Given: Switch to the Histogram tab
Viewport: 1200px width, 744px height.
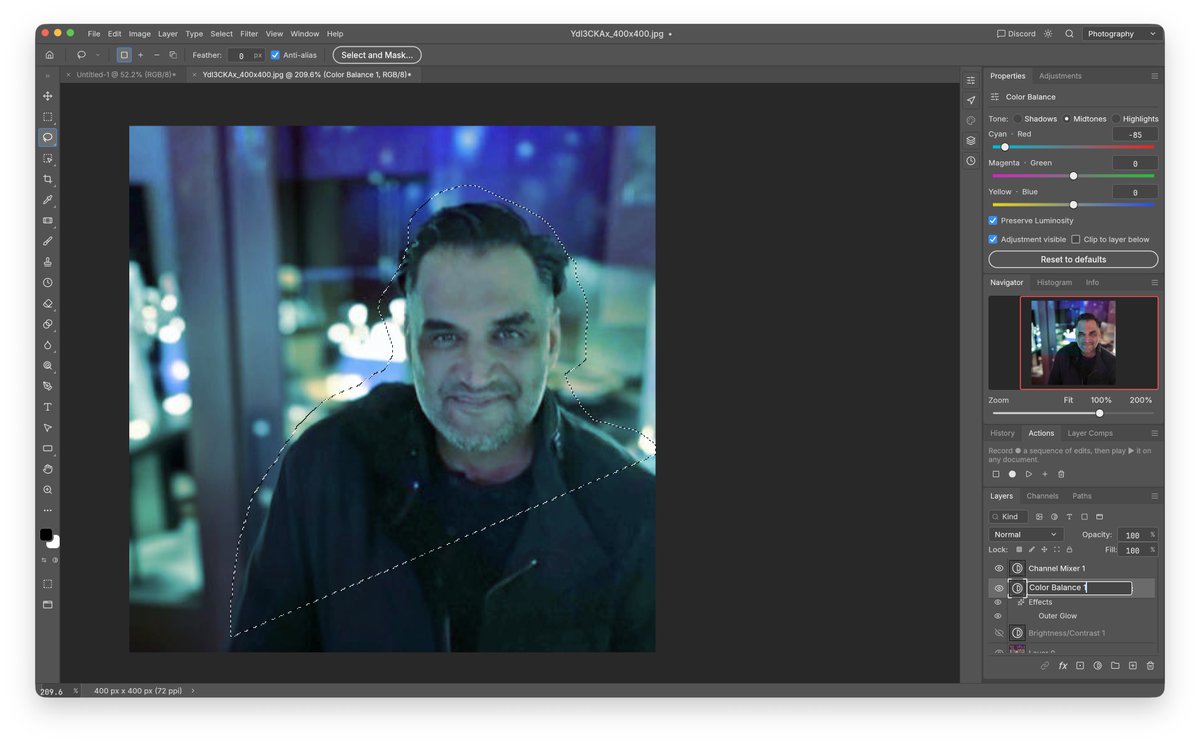Looking at the screenshot, I should pyautogui.click(x=1053, y=283).
